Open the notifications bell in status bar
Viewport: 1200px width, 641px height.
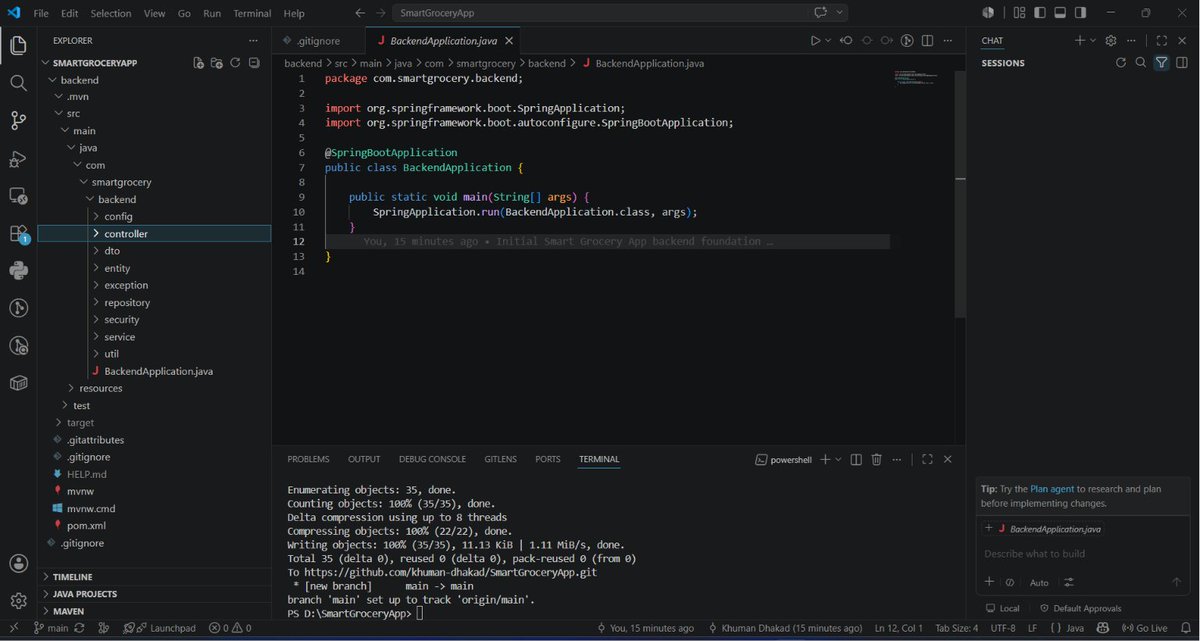pyautogui.click(x=1185, y=628)
